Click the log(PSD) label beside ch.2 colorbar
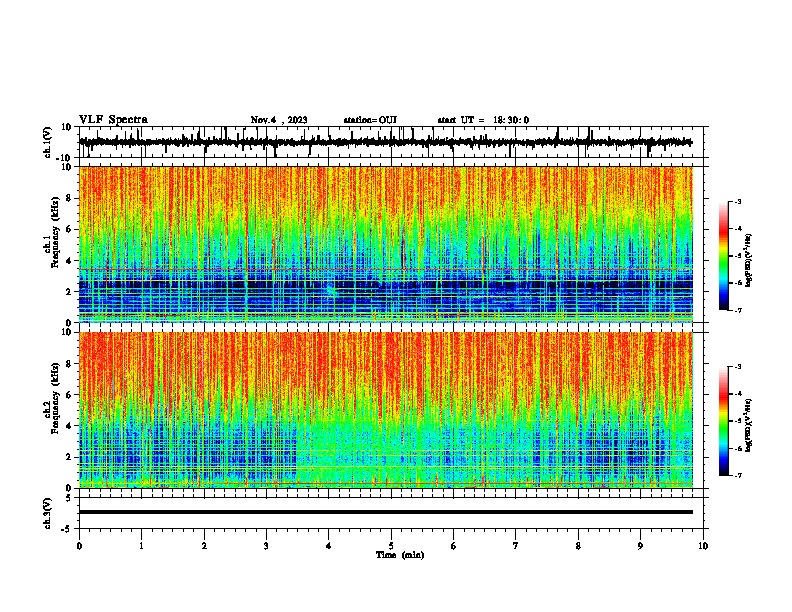This screenshot has width=792, height=612. (749, 425)
